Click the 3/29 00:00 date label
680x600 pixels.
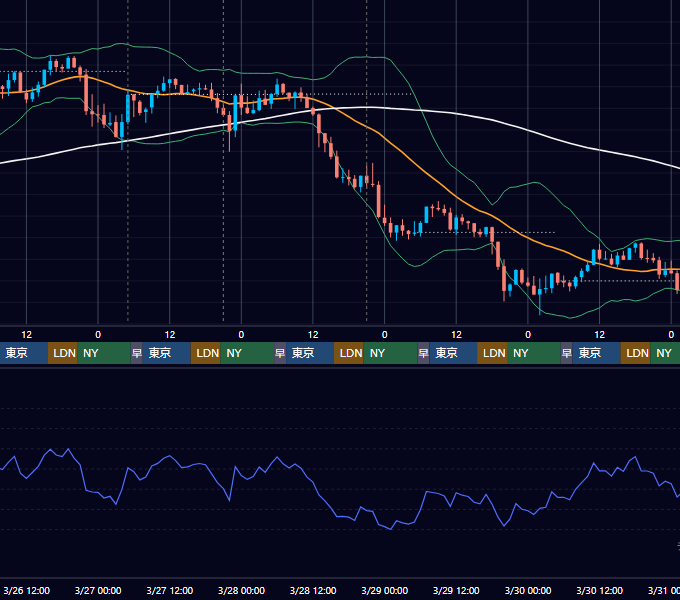[x=384, y=590]
